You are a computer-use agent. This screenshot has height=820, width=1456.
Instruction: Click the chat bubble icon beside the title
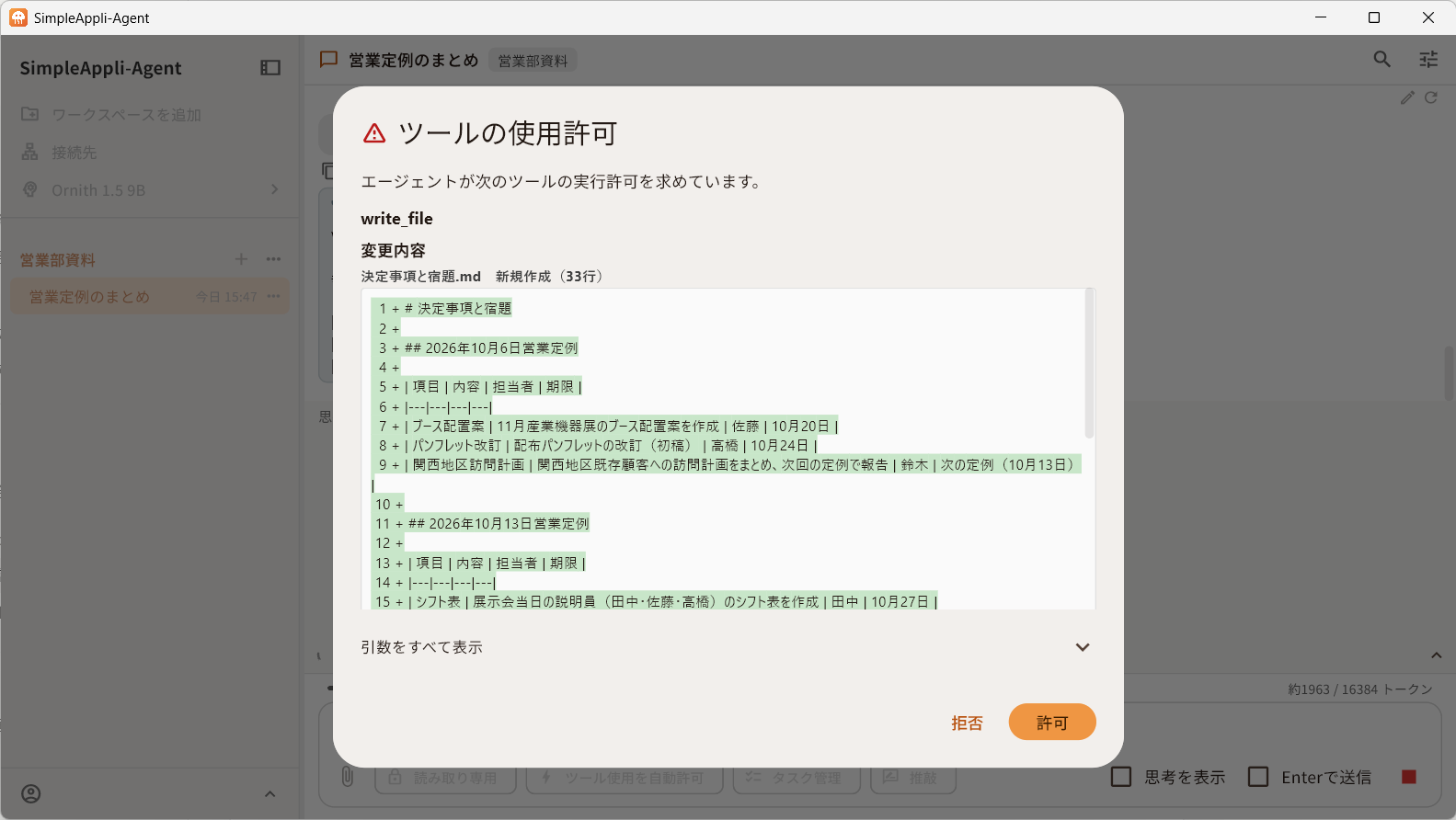tap(328, 60)
